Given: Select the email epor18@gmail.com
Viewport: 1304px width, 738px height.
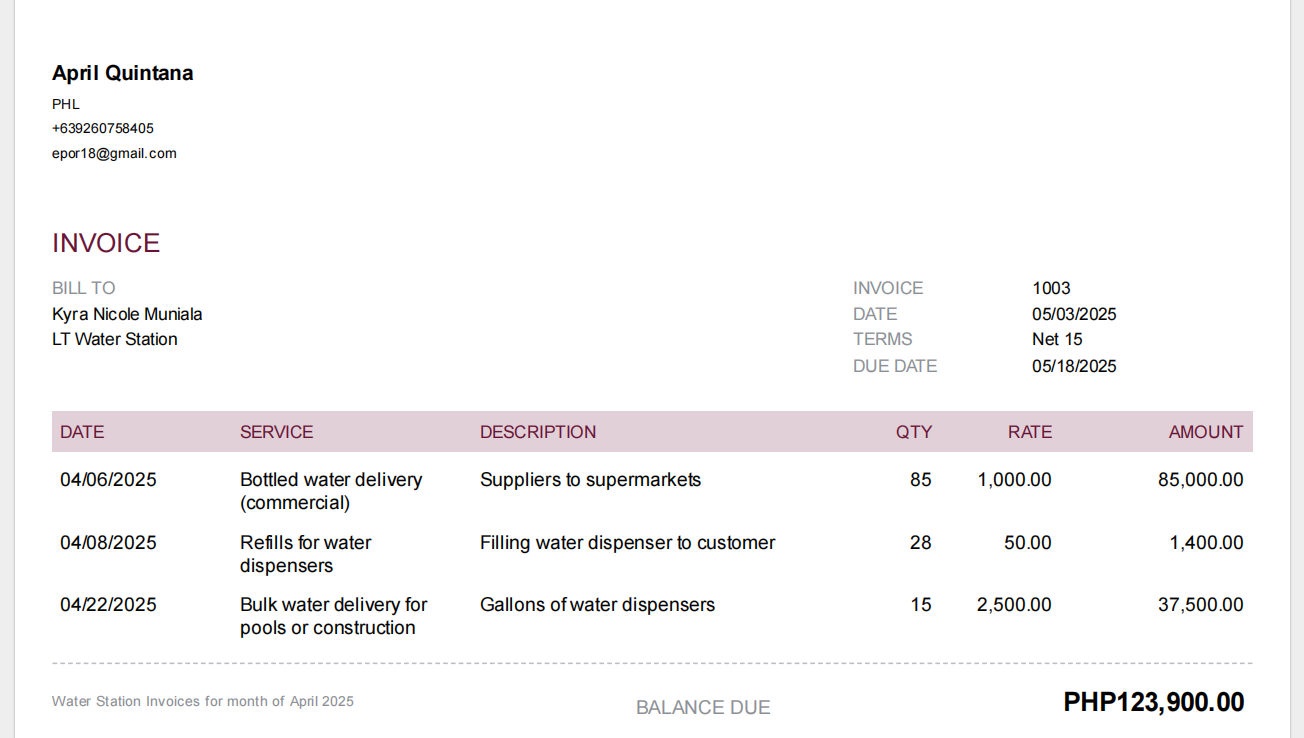Looking at the screenshot, I should (114, 153).
